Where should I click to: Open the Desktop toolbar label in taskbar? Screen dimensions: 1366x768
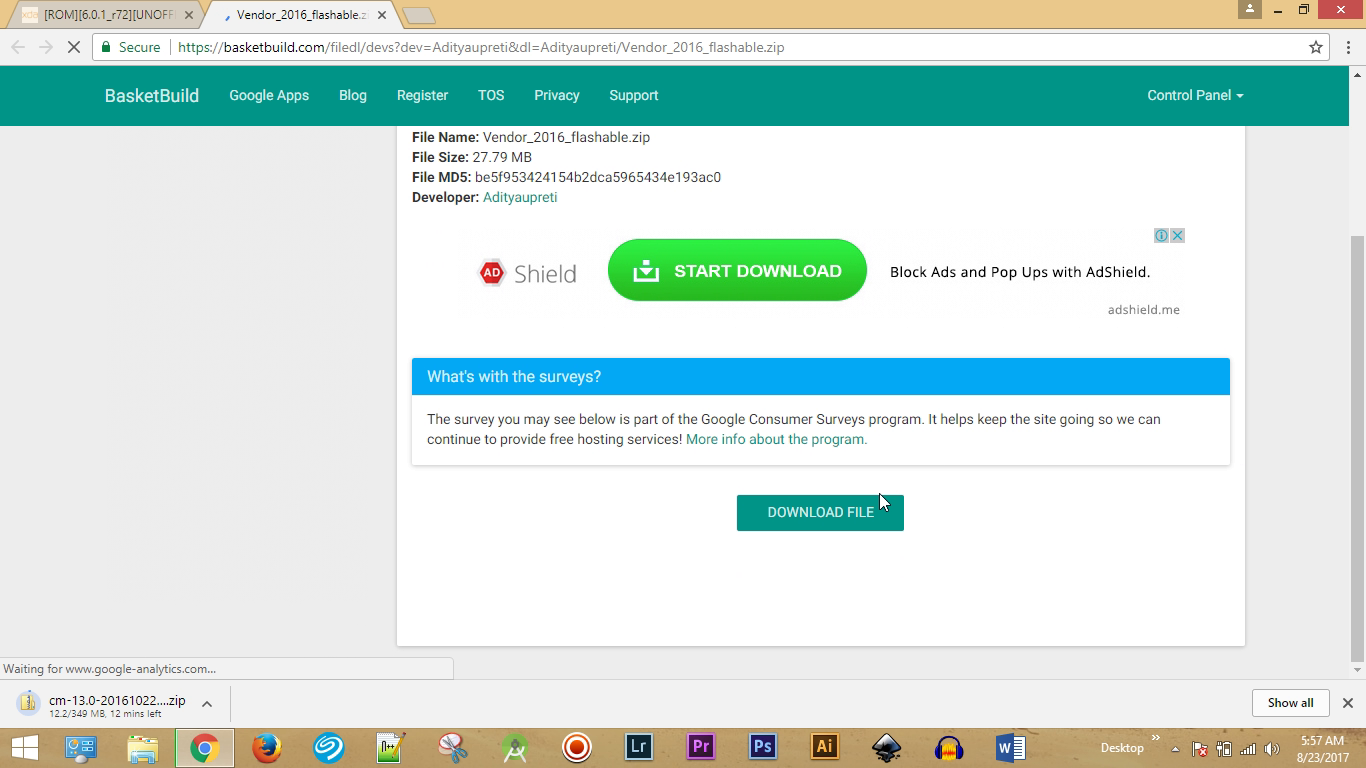click(1122, 748)
